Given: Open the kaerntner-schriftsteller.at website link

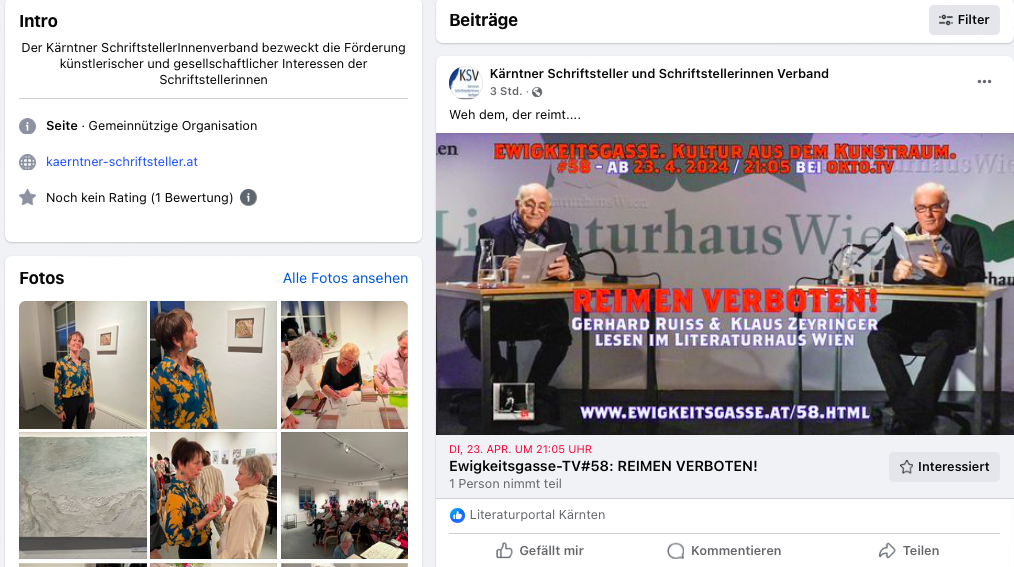Looking at the screenshot, I should (x=122, y=162).
